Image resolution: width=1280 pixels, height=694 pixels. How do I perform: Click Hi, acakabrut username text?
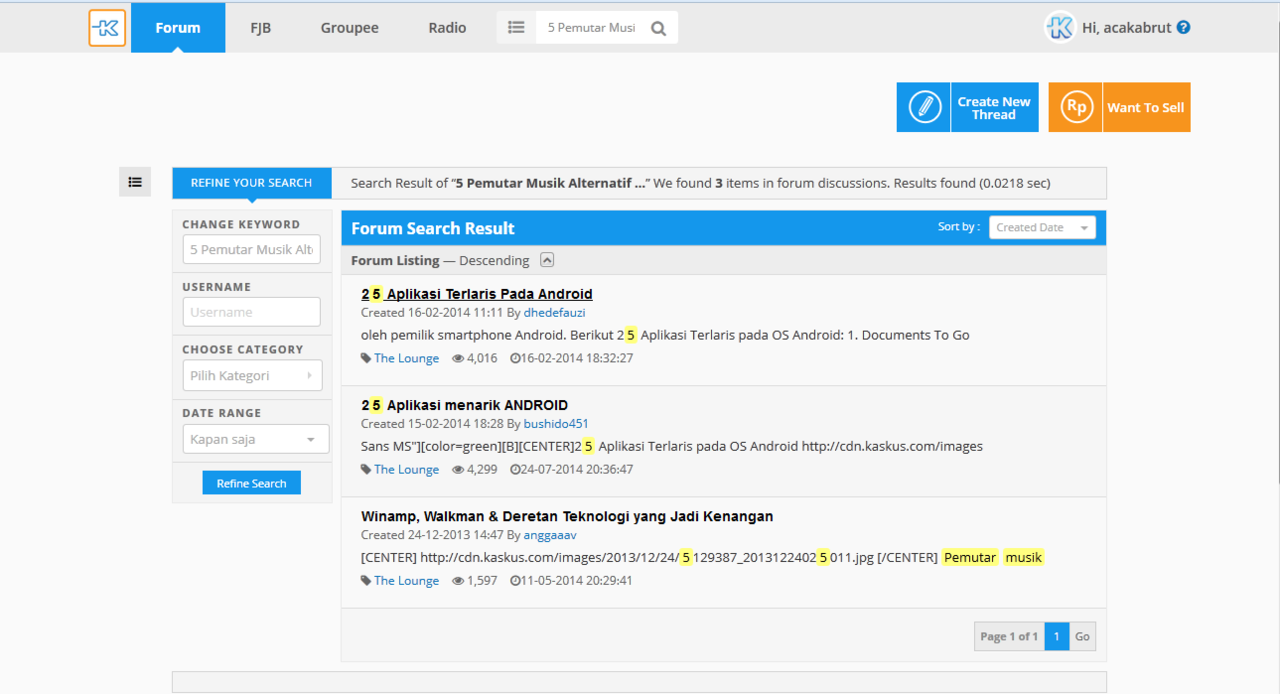(1127, 28)
